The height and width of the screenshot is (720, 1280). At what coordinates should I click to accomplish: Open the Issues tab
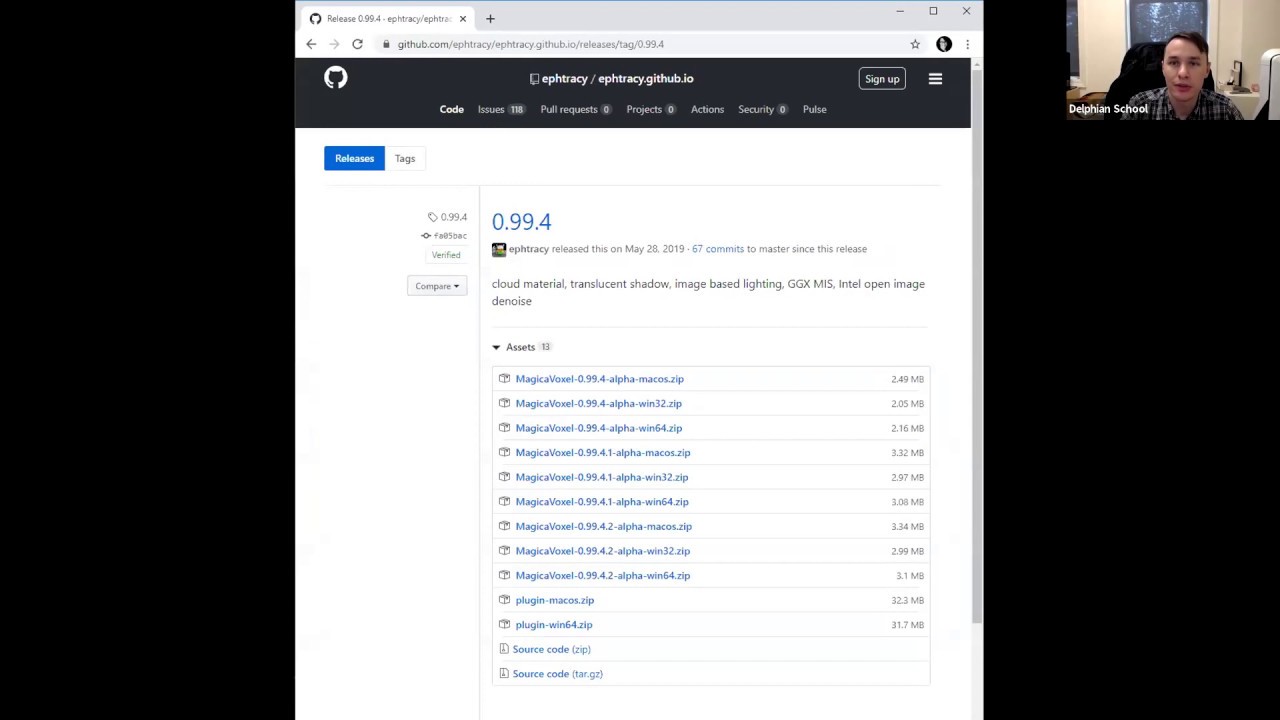tap(501, 109)
